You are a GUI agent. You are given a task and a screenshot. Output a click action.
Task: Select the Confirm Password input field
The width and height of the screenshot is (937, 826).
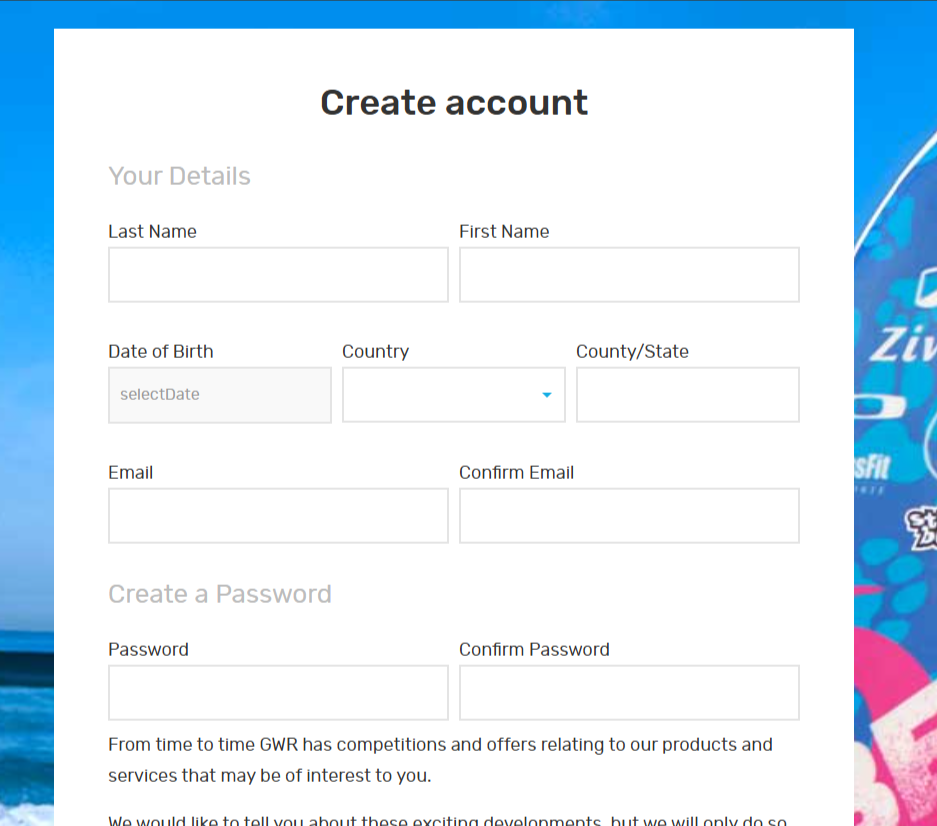pyautogui.click(x=629, y=693)
